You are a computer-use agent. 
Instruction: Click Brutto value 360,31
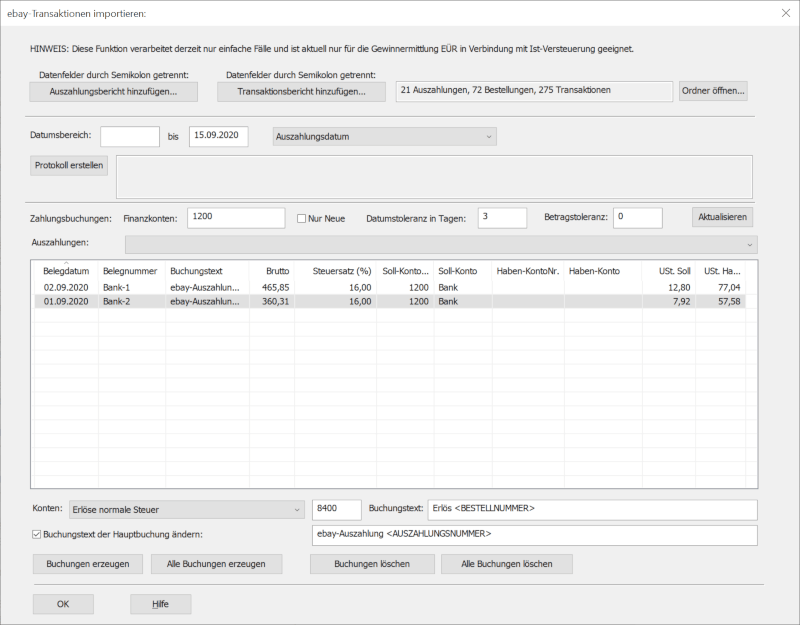tap(276, 302)
